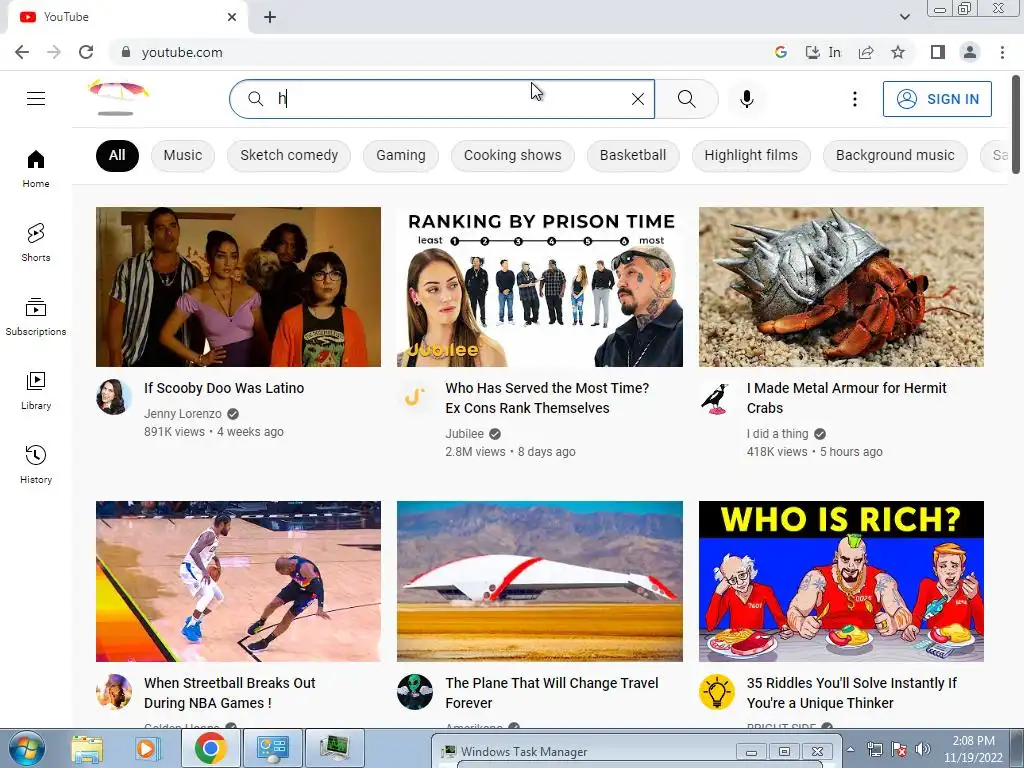1024x768 pixels.
Task: Open Shorts in sidebar
Action: [x=36, y=242]
